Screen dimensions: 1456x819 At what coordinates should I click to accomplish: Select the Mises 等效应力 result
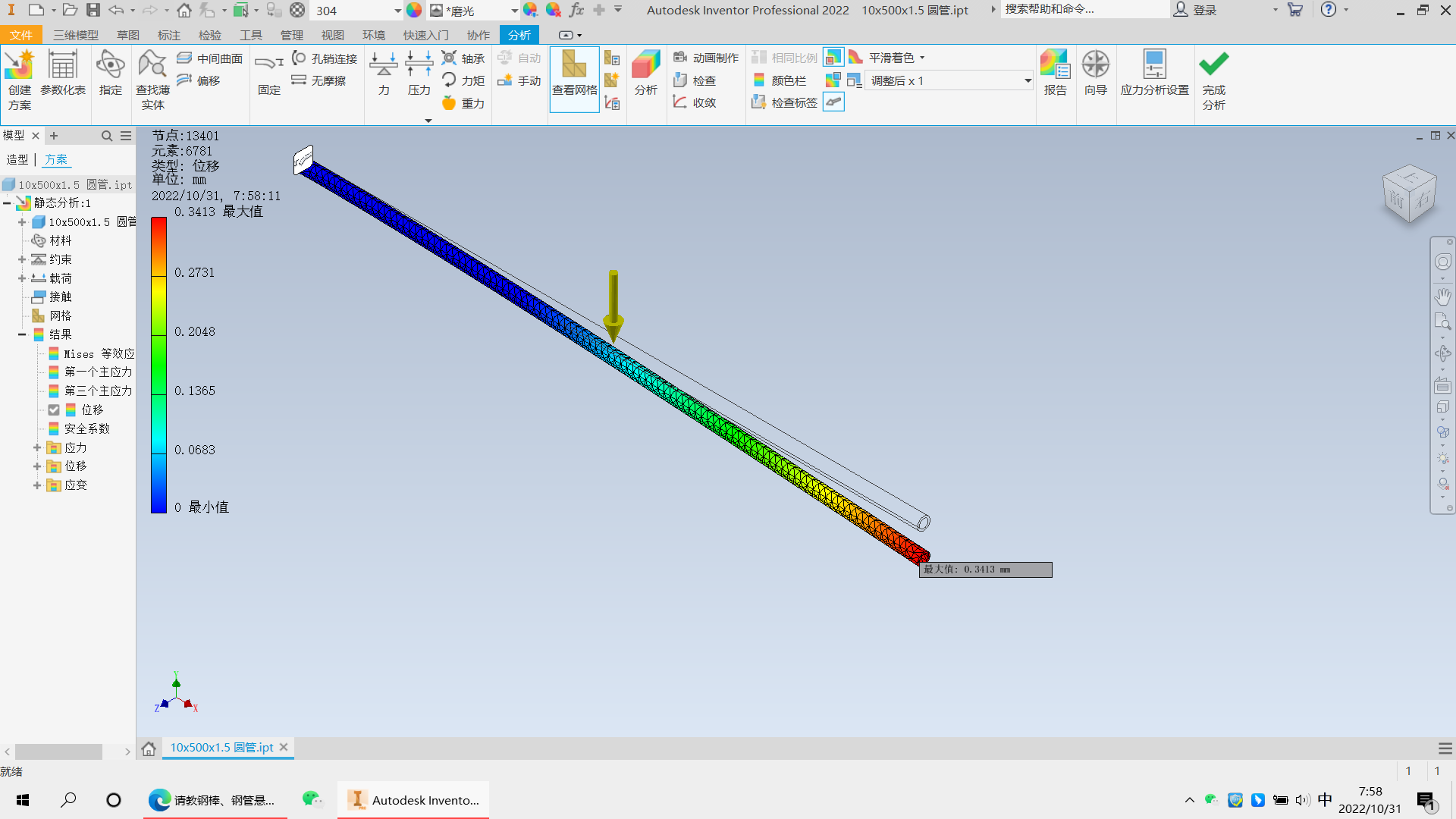pos(92,353)
